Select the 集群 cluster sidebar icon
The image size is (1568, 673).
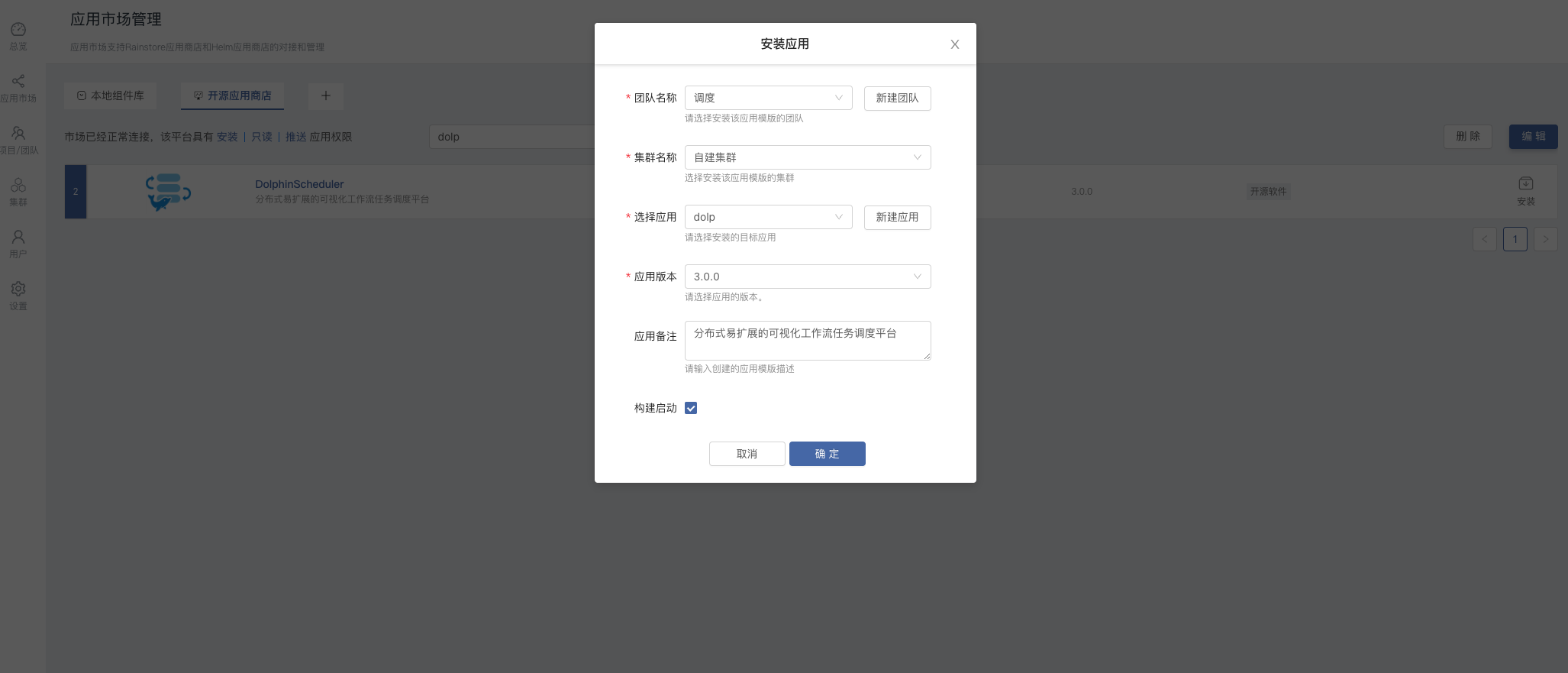[18, 186]
